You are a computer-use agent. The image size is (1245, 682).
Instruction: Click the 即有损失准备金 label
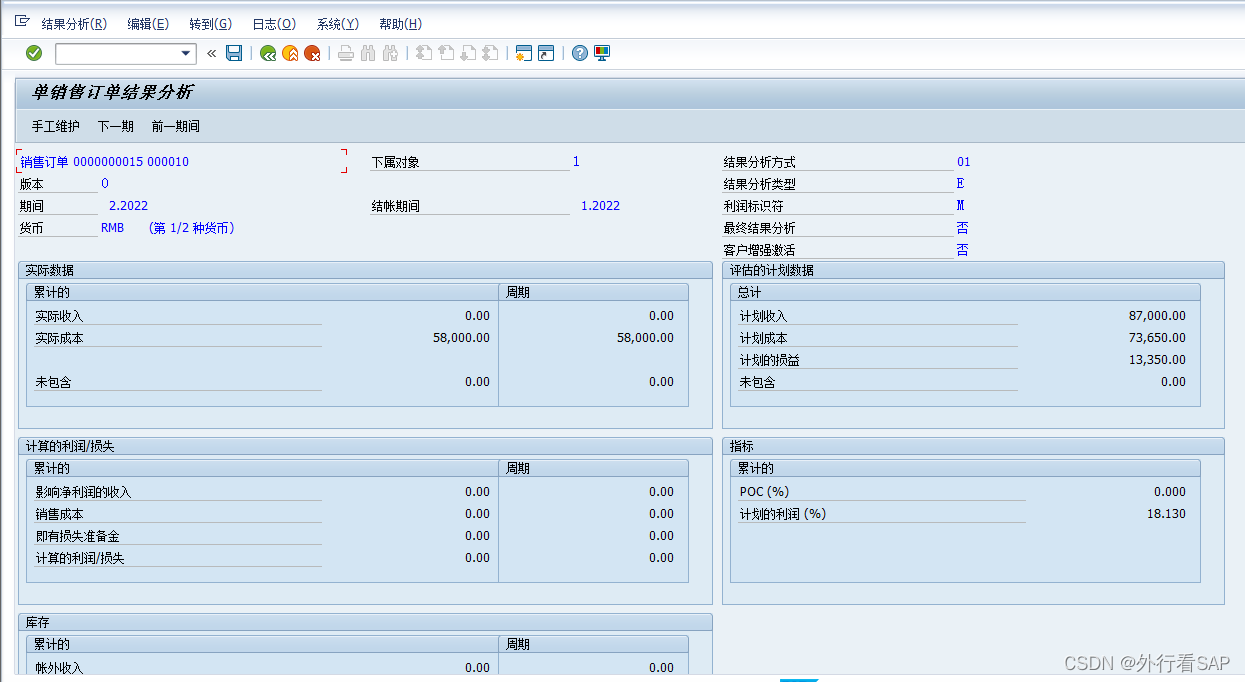77,536
